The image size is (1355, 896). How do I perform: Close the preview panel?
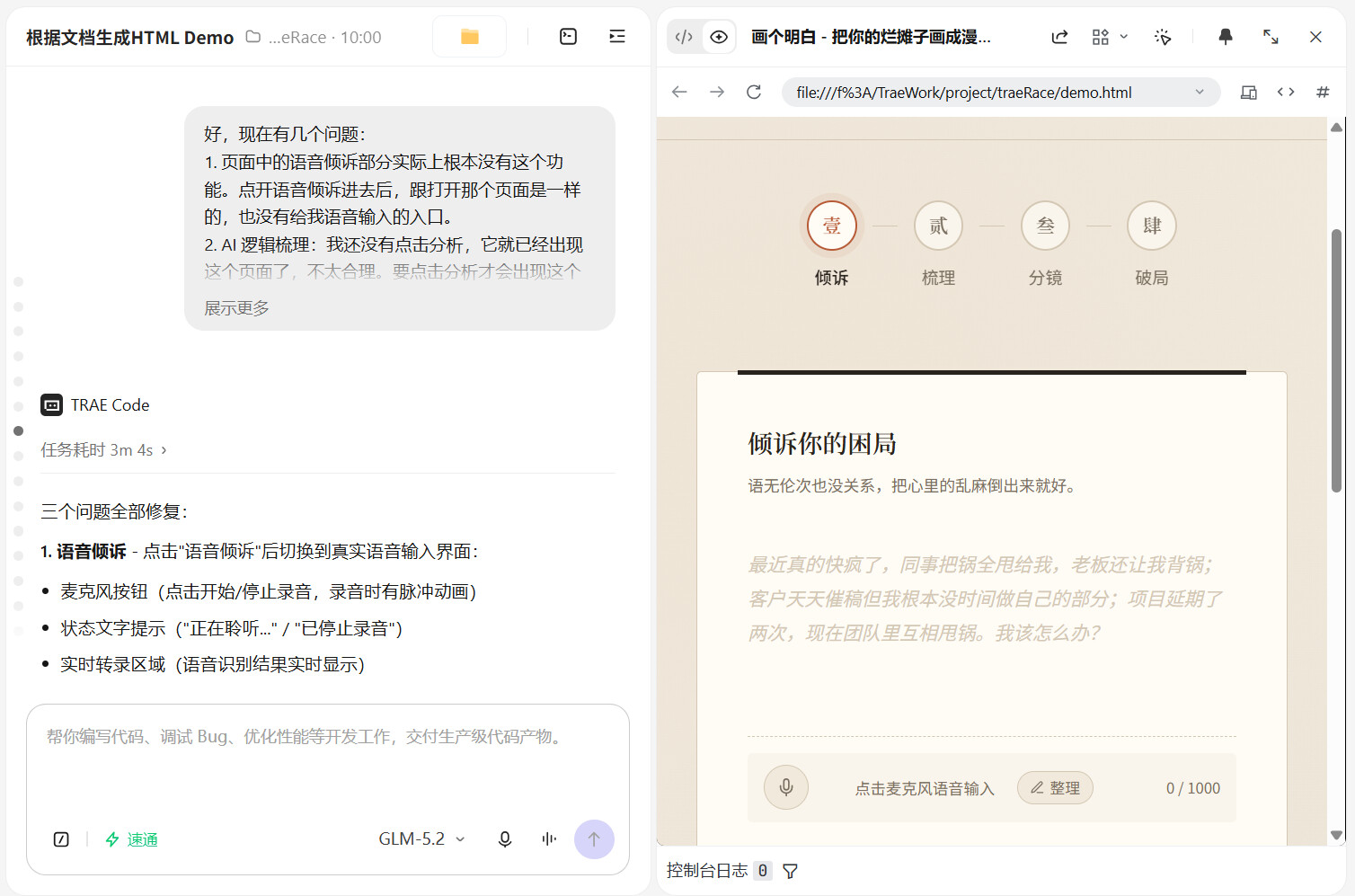1315,37
